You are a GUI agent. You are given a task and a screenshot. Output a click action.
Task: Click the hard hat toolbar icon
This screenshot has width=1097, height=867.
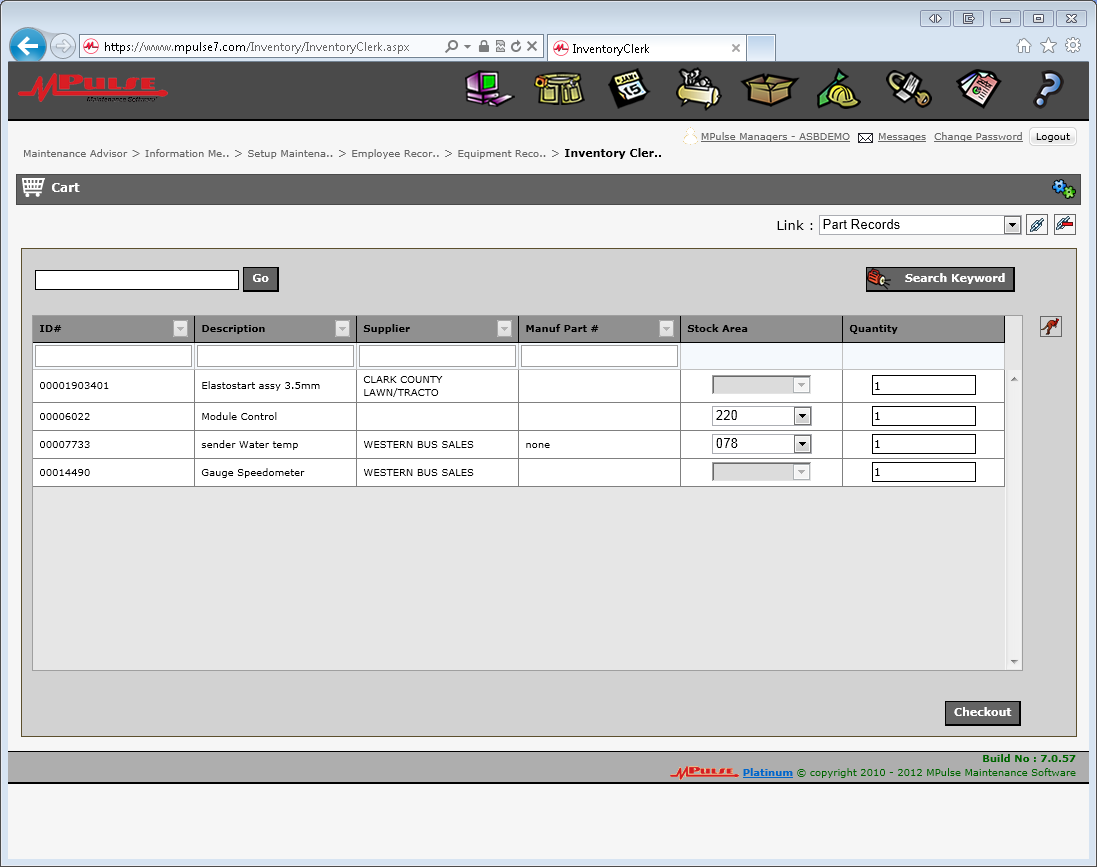pos(838,90)
